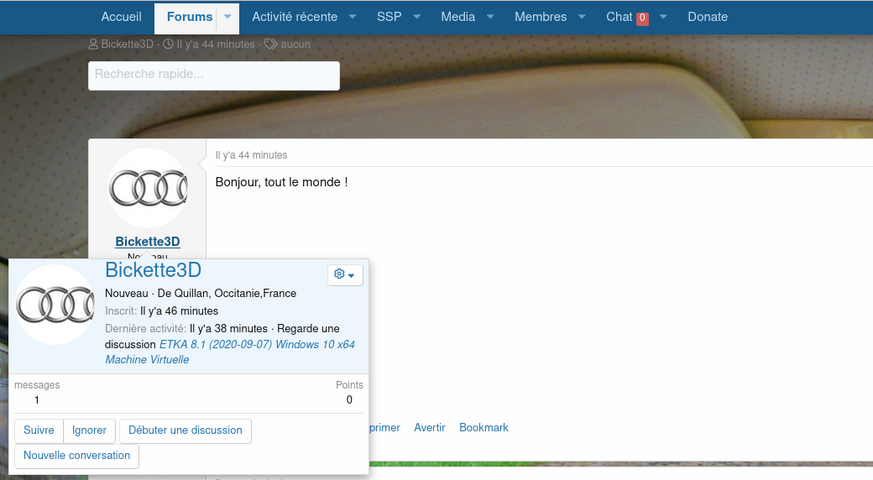
Task: Expand the Activité récente dropdown arrow
Action: tap(352, 17)
